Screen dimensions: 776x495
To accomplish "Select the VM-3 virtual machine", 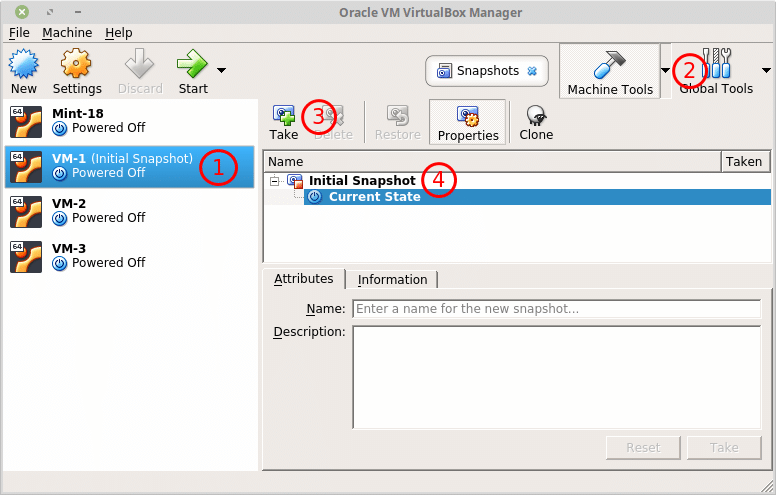I will [x=130, y=256].
